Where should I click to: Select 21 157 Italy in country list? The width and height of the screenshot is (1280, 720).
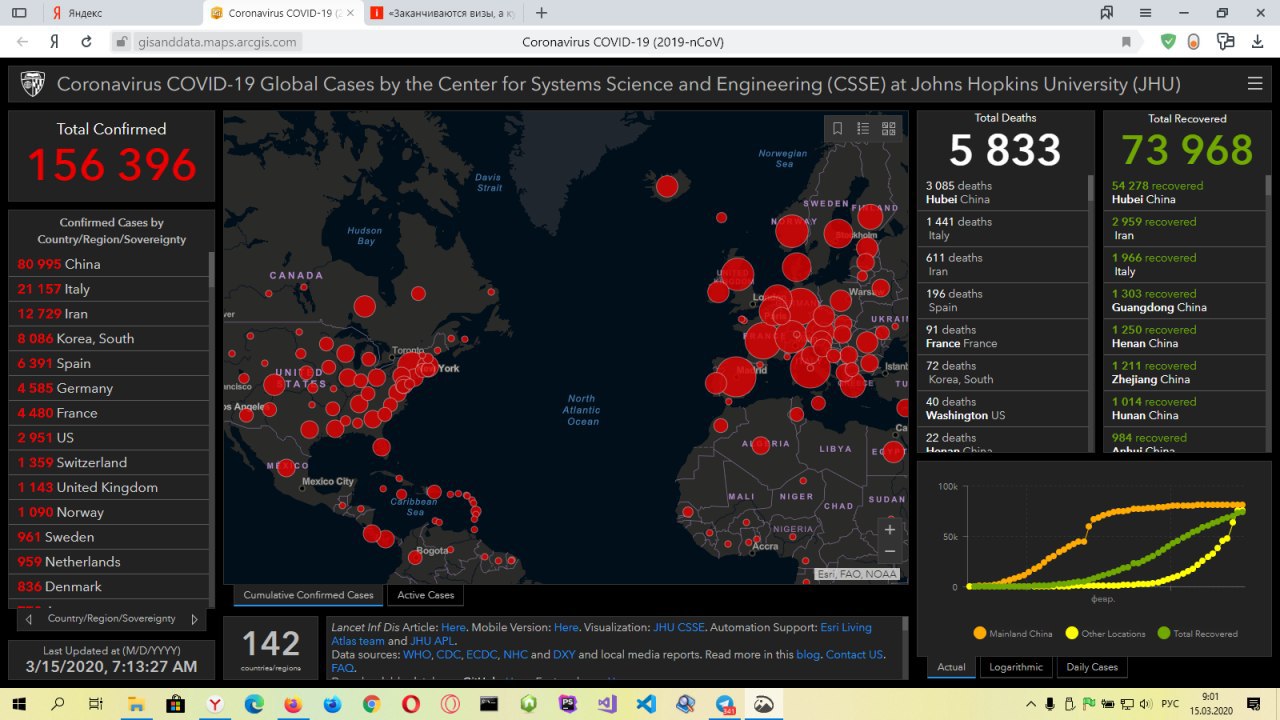coord(110,289)
